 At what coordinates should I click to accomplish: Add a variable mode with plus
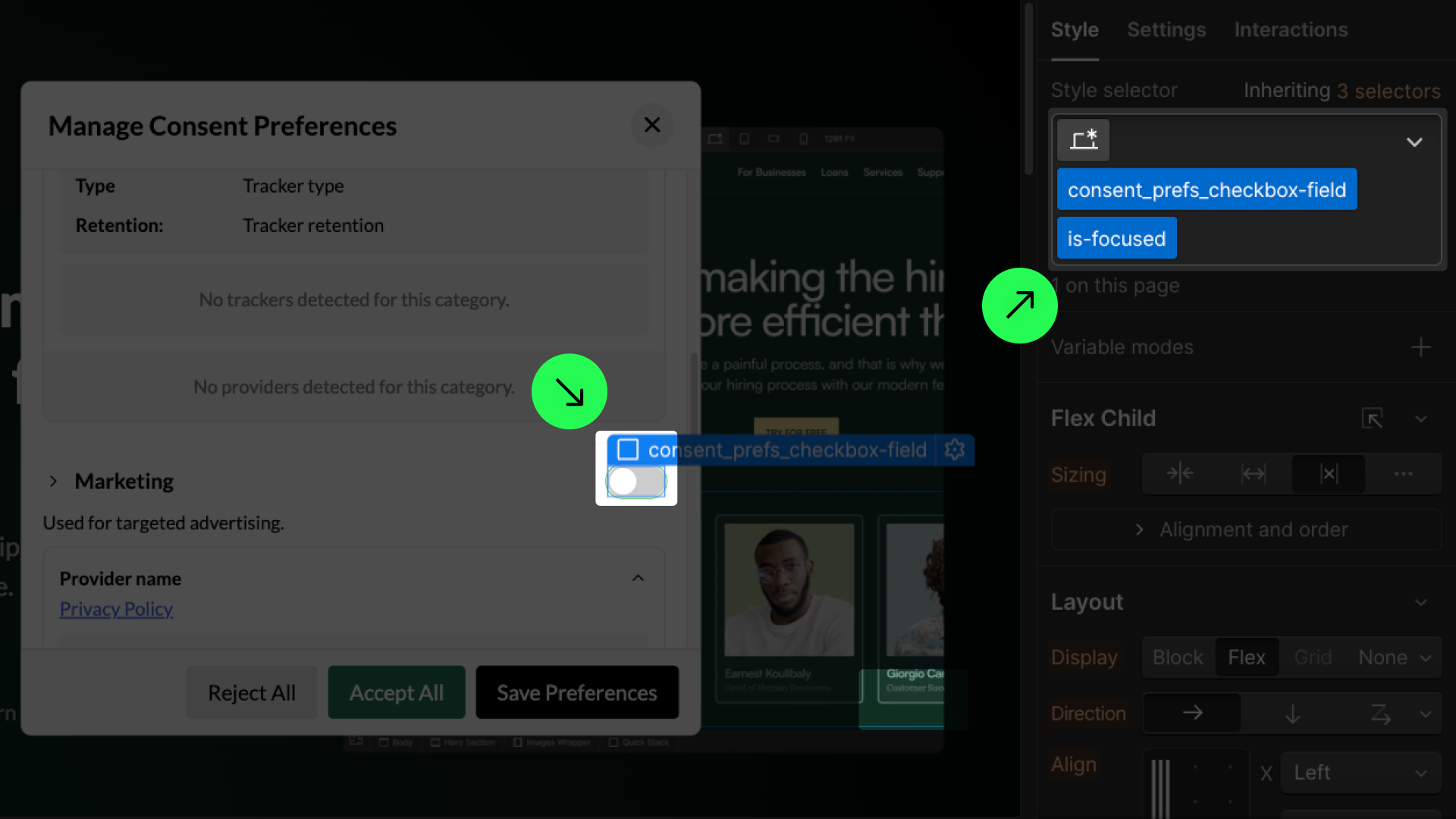click(1420, 347)
